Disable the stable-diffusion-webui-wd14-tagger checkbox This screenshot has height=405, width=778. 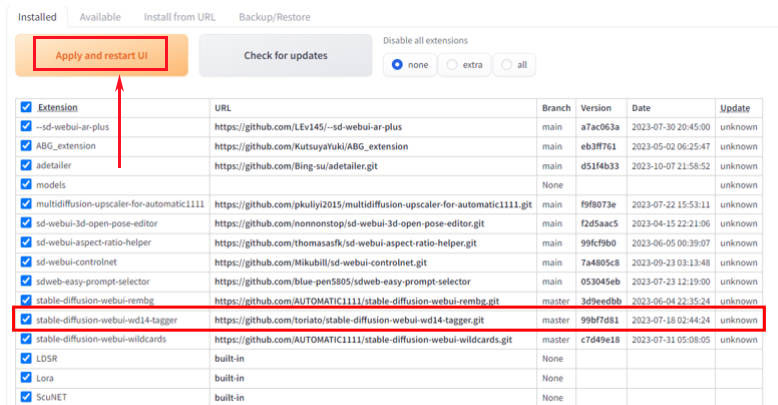pos(26,320)
